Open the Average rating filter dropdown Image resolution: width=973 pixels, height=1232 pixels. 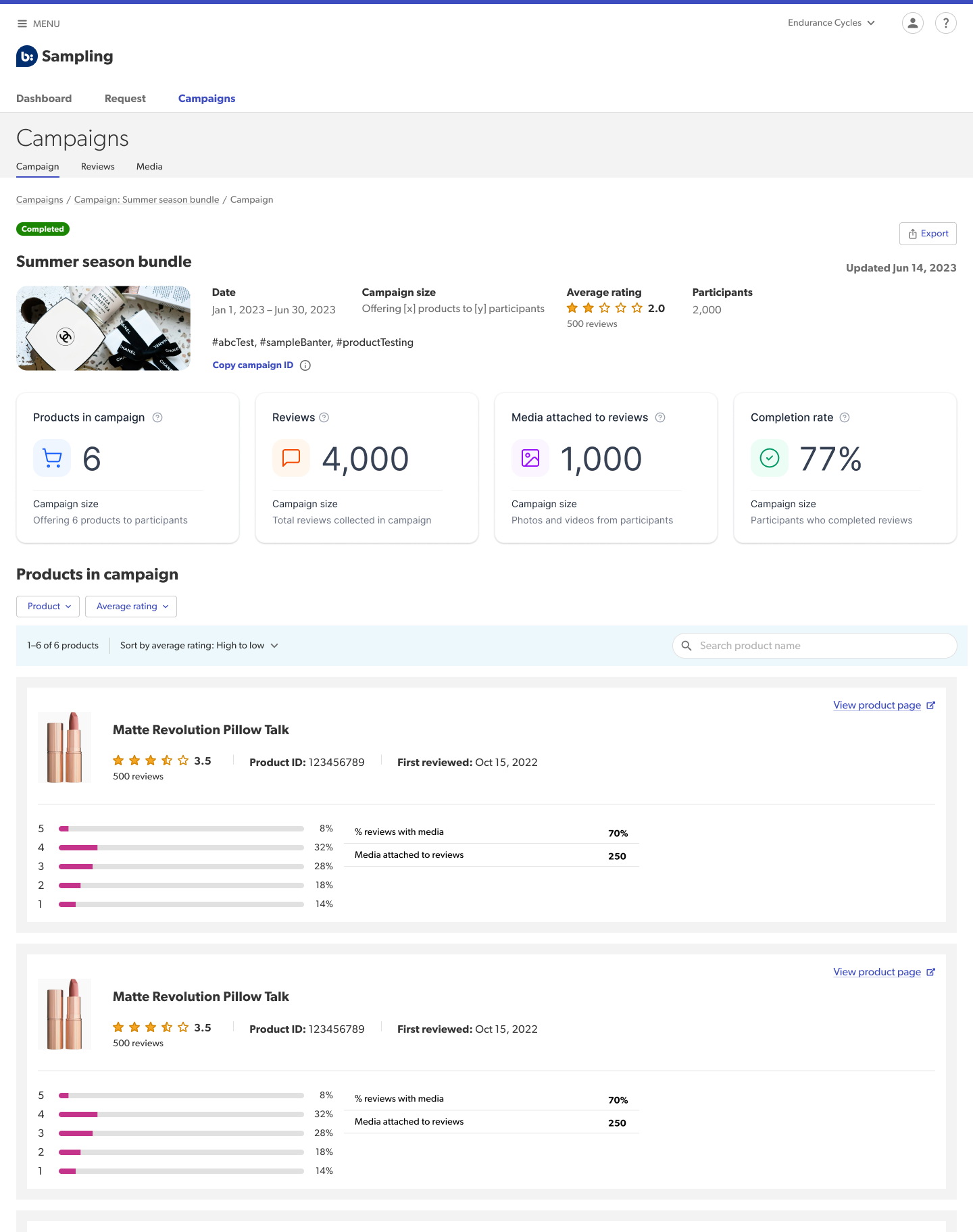click(131, 607)
